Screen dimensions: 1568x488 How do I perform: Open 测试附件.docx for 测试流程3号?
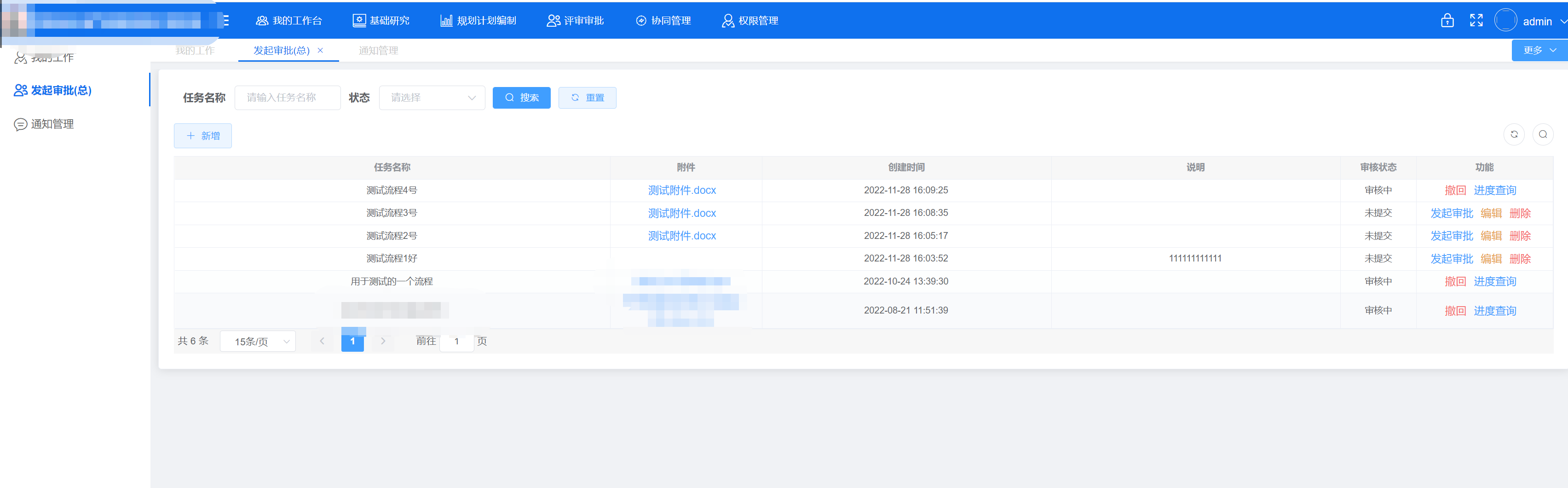coord(682,213)
